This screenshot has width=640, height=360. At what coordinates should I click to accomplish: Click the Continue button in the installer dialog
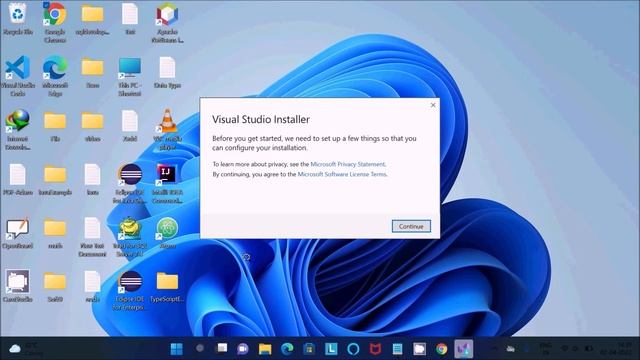(411, 226)
